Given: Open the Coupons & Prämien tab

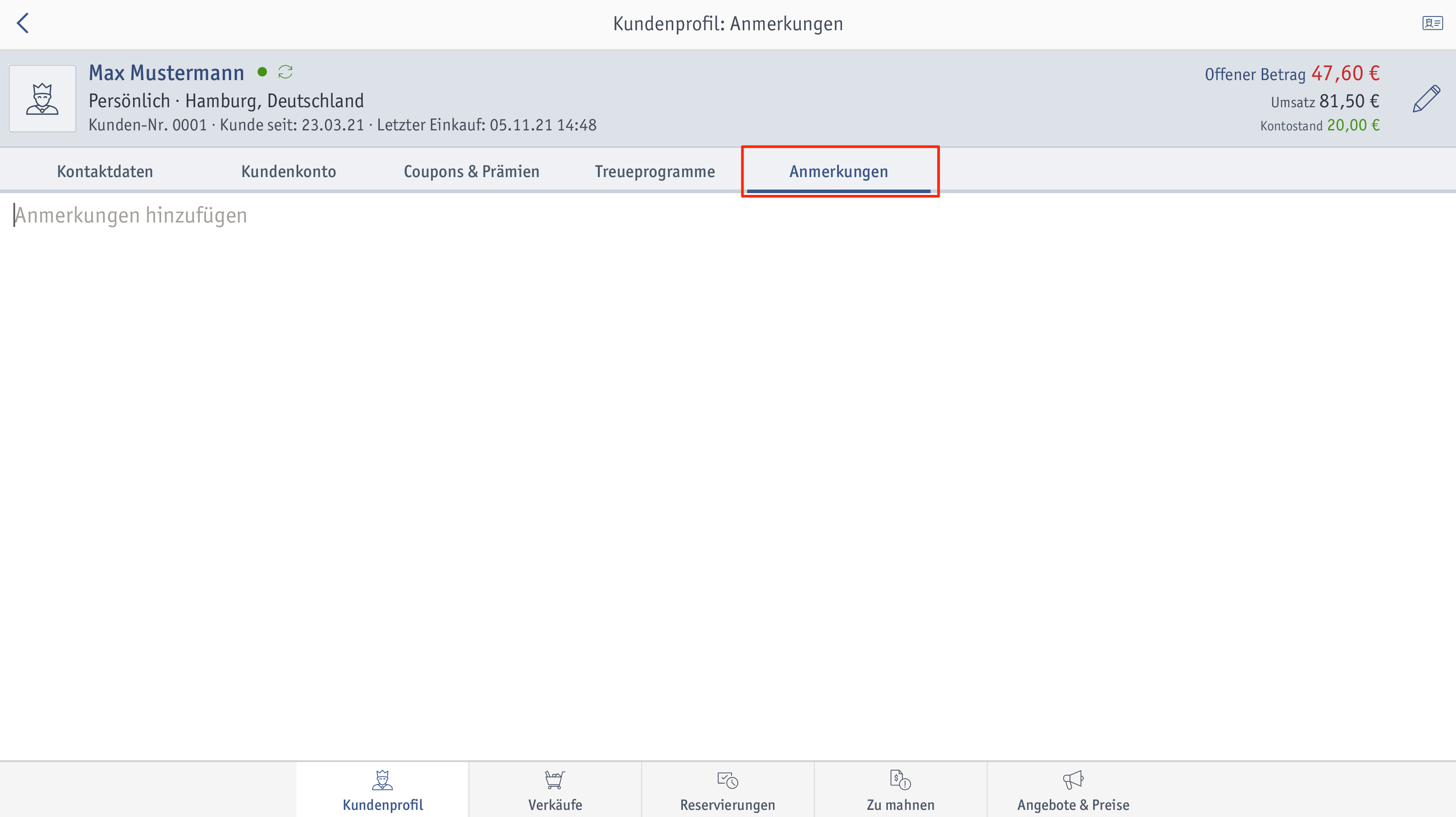Looking at the screenshot, I should 472,171.
